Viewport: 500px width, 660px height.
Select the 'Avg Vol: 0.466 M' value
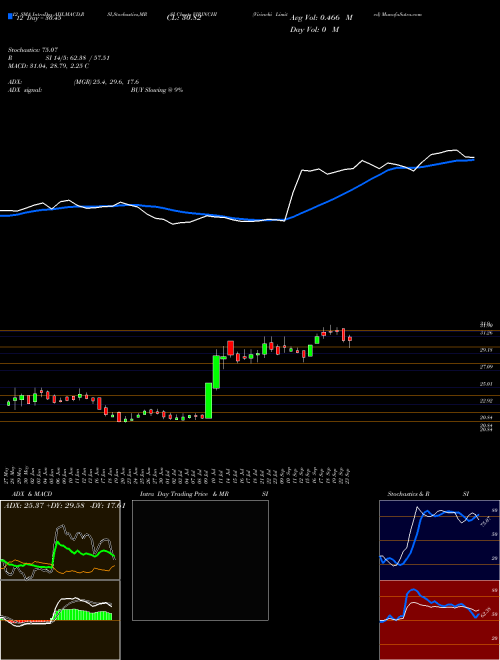point(321,18)
